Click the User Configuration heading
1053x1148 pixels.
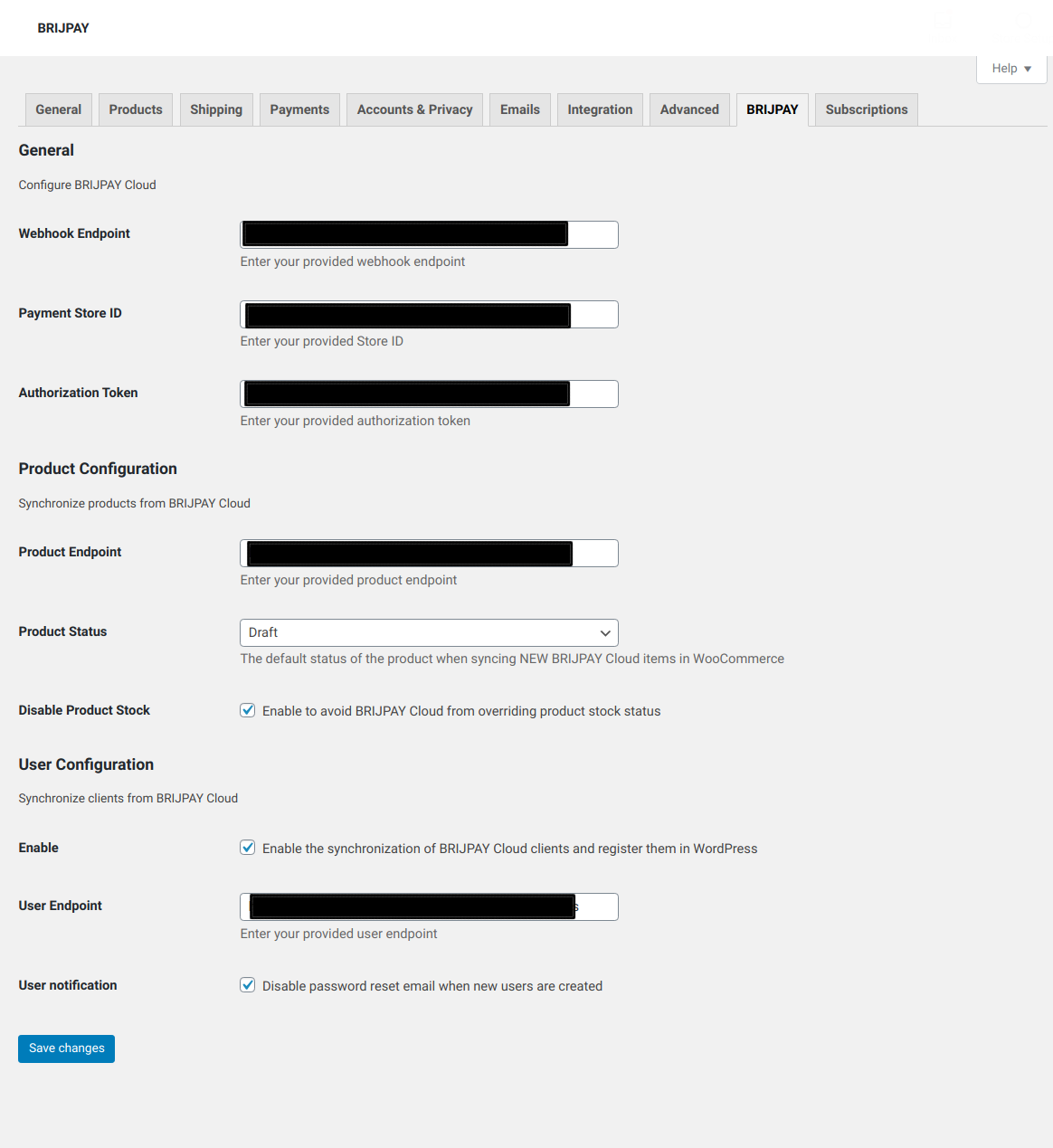86,764
